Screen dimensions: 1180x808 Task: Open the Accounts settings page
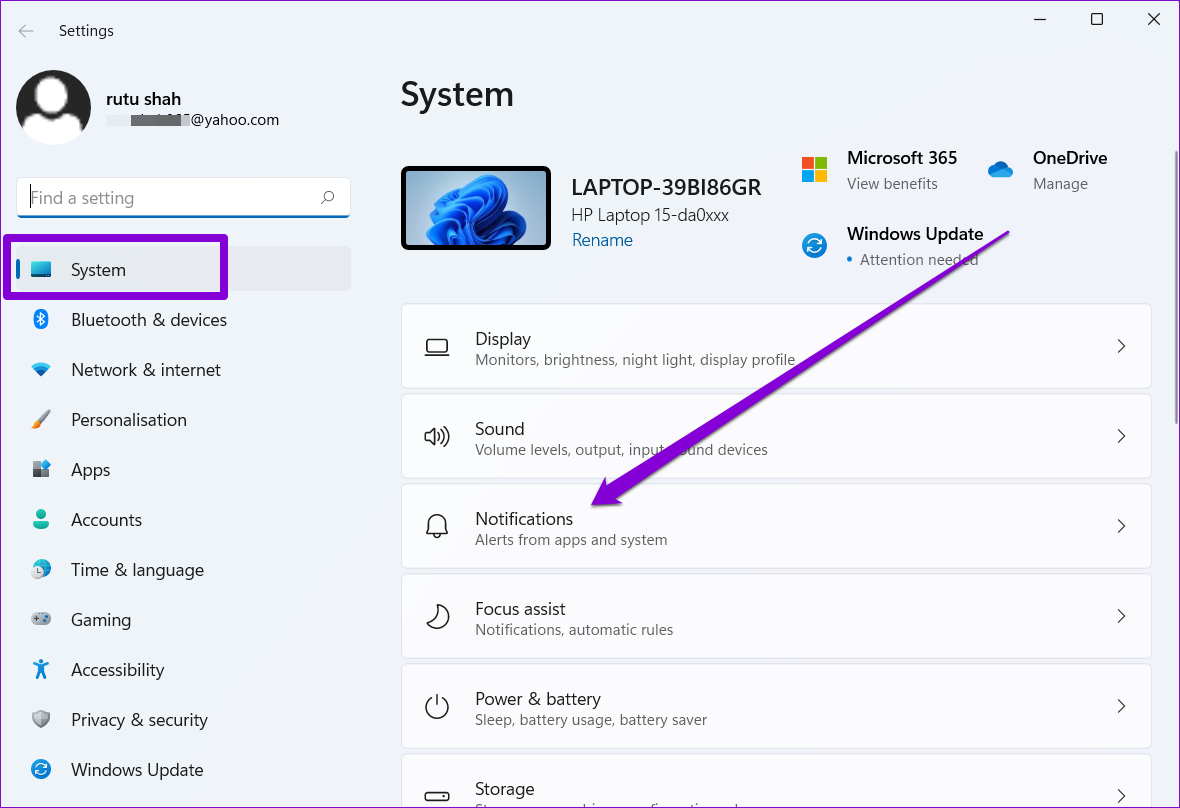point(183,520)
